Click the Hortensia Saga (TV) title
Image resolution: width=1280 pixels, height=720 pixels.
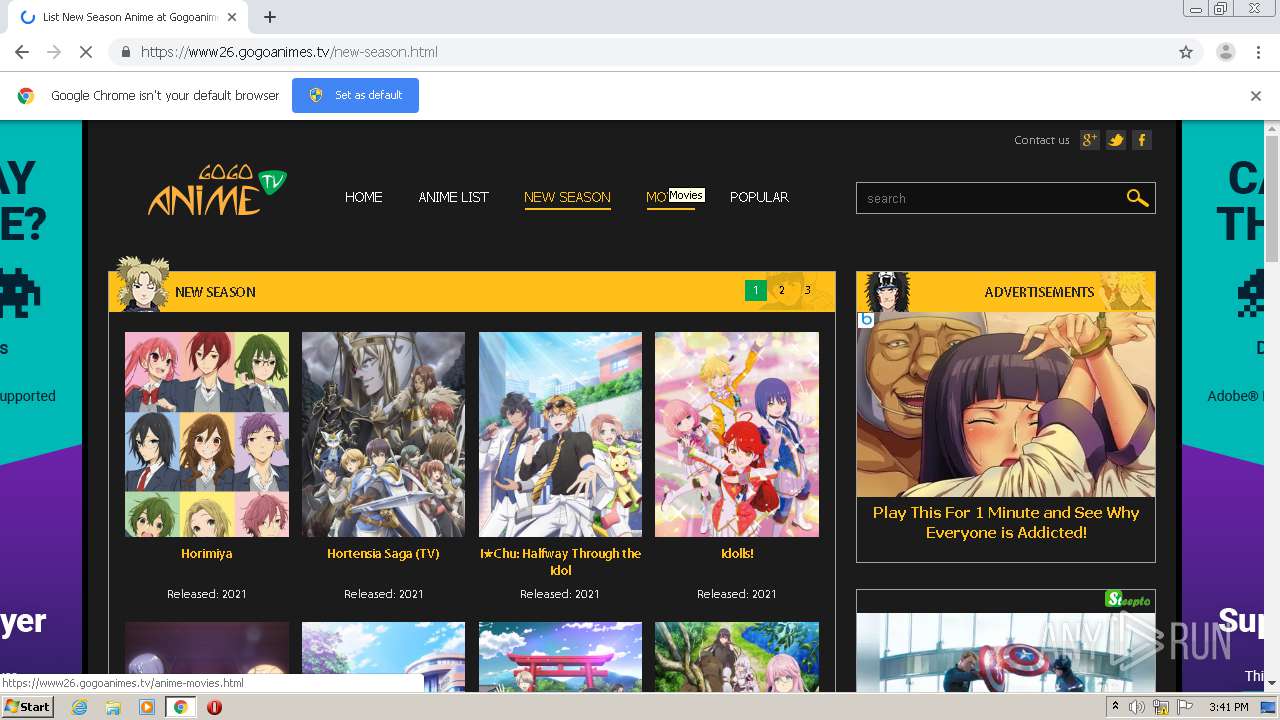click(x=383, y=553)
